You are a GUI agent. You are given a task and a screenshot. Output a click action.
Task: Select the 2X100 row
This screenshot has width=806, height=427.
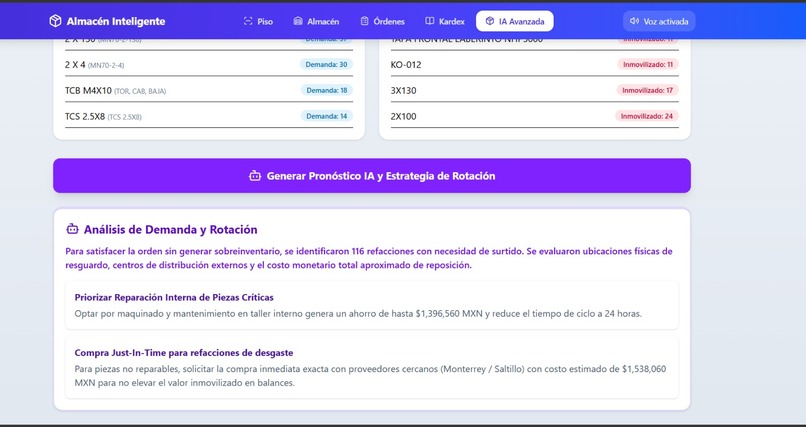[535, 116]
